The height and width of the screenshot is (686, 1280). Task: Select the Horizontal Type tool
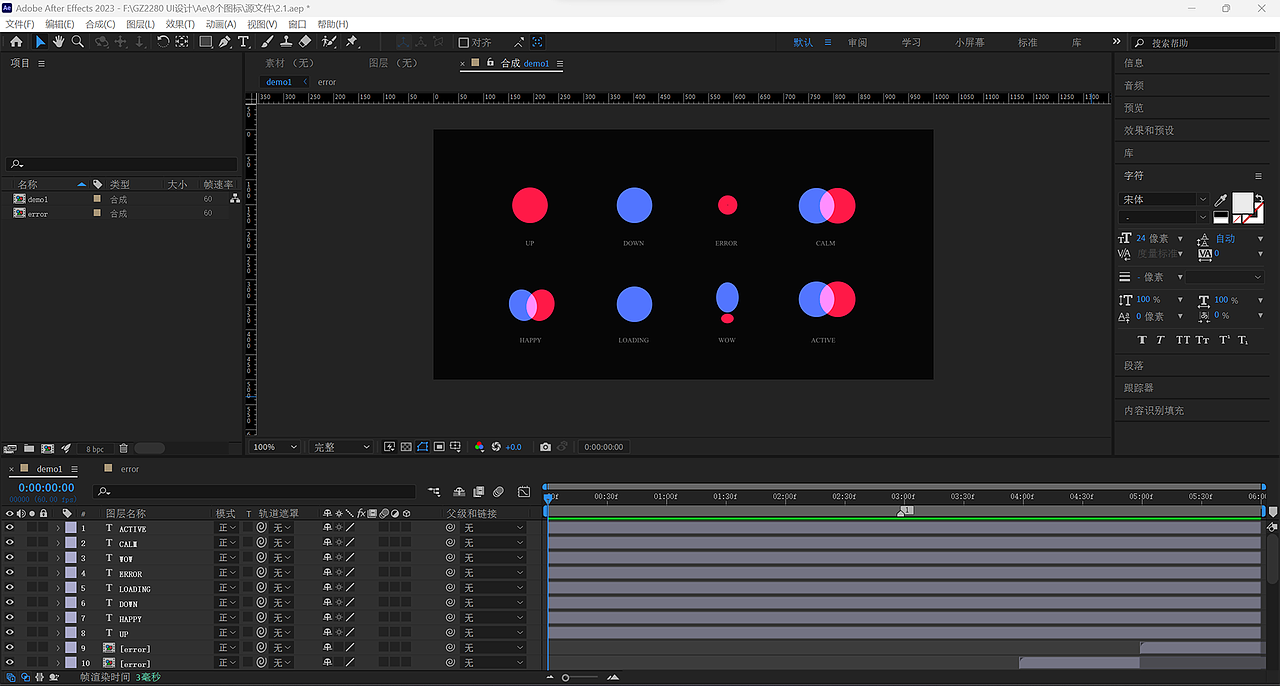[x=243, y=42]
